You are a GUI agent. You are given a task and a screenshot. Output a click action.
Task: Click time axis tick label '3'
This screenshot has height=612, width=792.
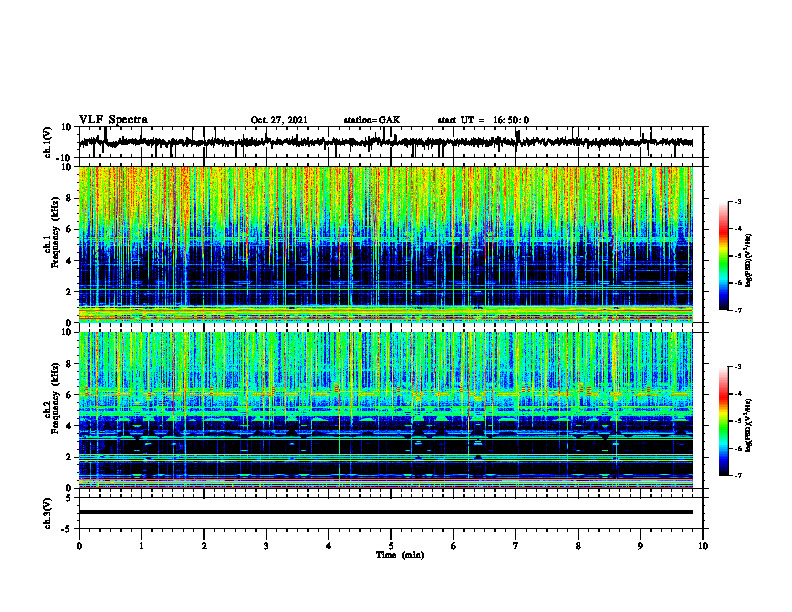click(x=266, y=546)
